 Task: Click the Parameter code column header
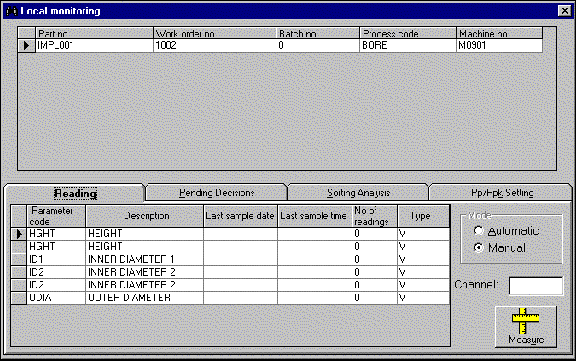click(56, 216)
